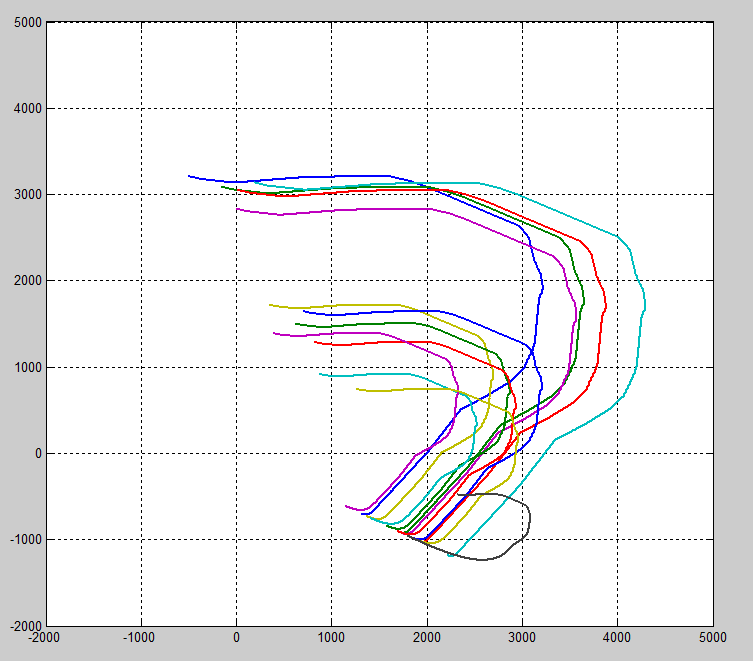The height and width of the screenshot is (661, 753).
Task: Click the x-axis tick label 1000
Action: point(331,636)
